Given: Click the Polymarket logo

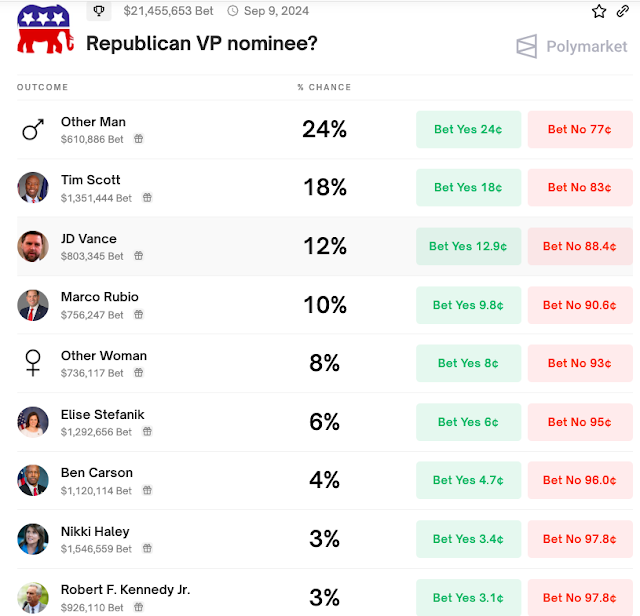Looking at the screenshot, I should (x=571, y=47).
